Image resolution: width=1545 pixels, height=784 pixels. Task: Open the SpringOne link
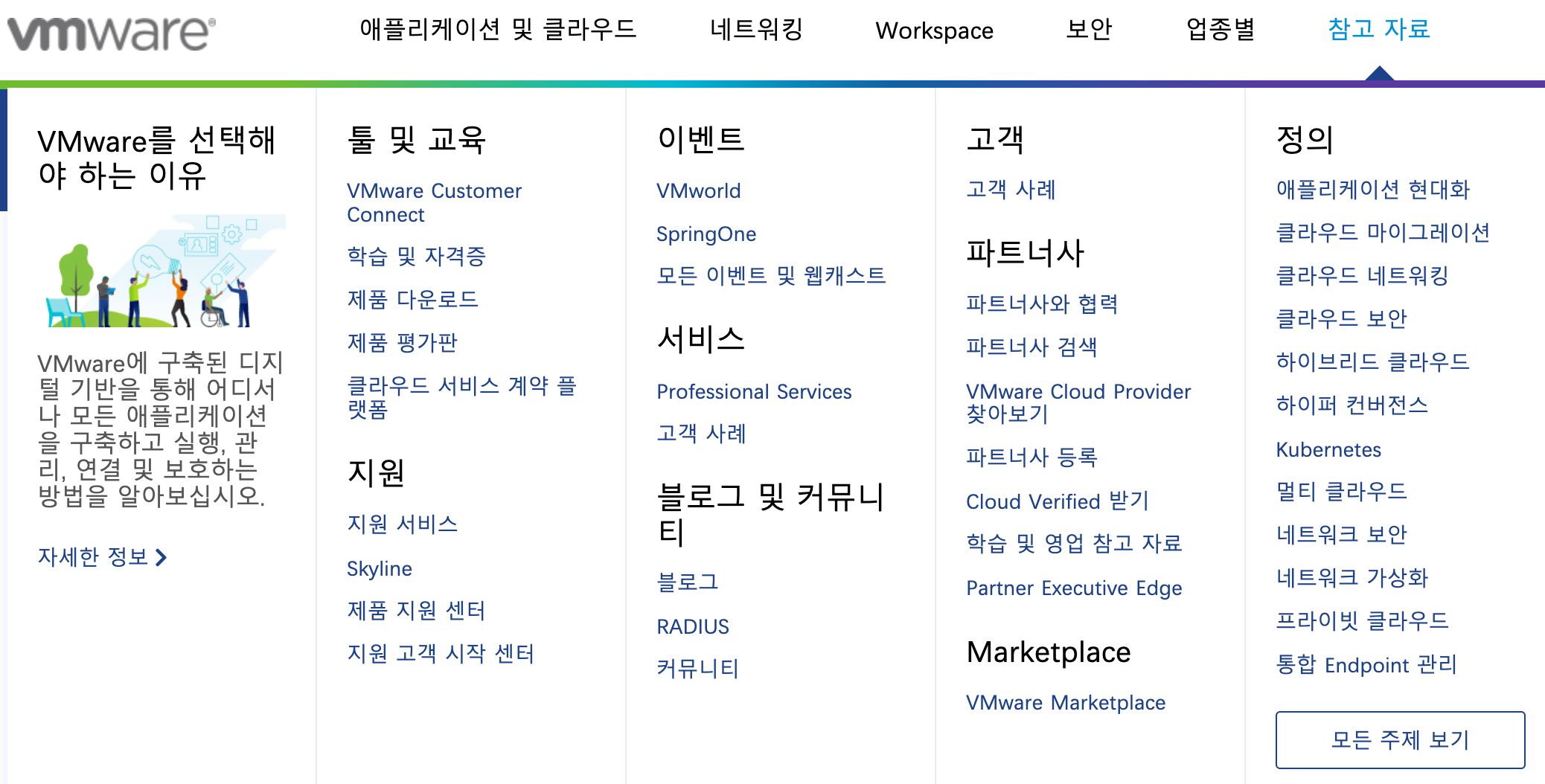(706, 234)
